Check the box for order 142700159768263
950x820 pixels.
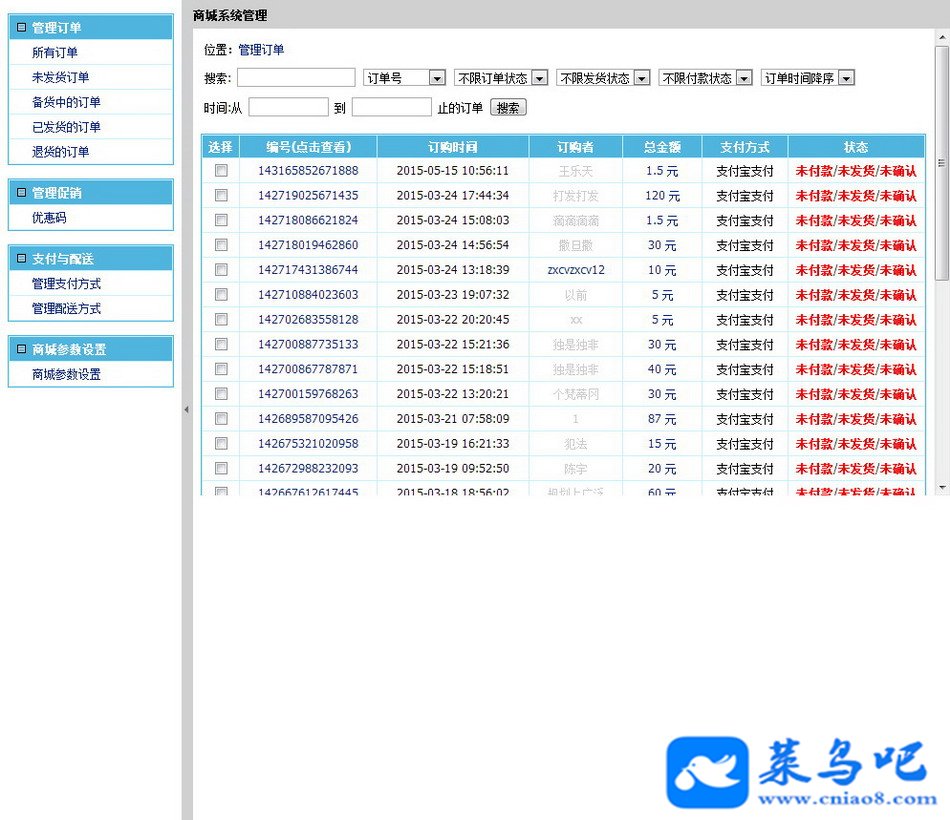[x=221, y=394]
